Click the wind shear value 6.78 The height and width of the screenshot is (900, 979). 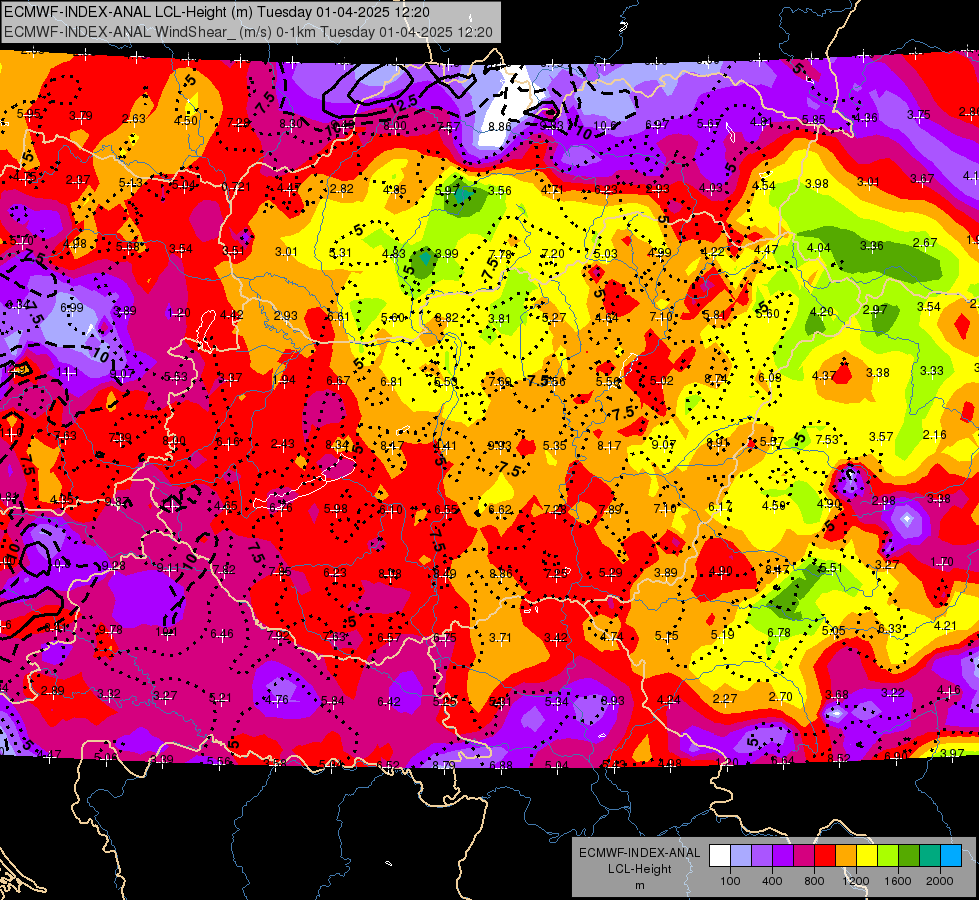(779, 633)
